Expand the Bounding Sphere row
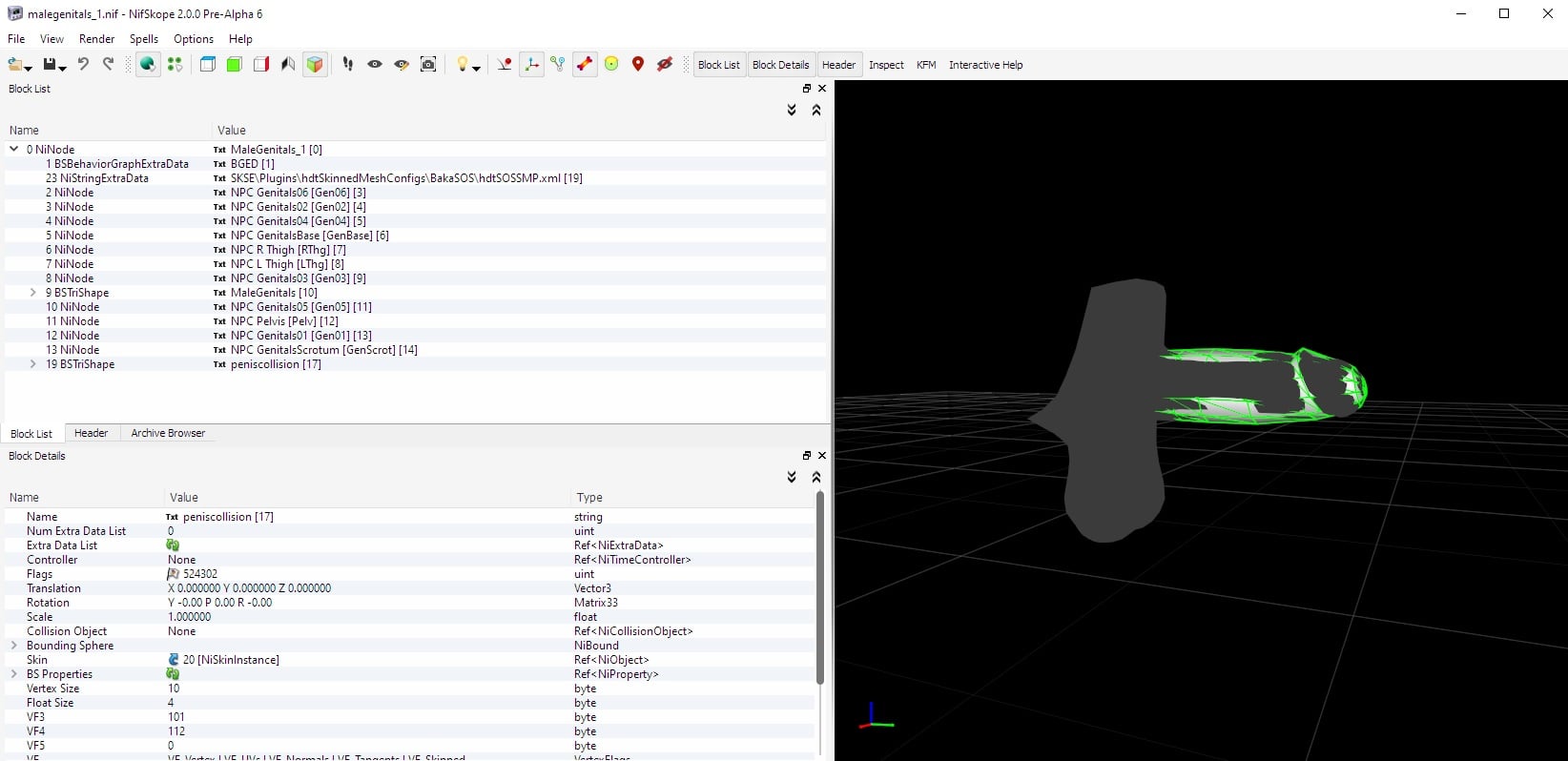Image resolution: width=1568 pixels, height=761 pixels. (14, 646)
